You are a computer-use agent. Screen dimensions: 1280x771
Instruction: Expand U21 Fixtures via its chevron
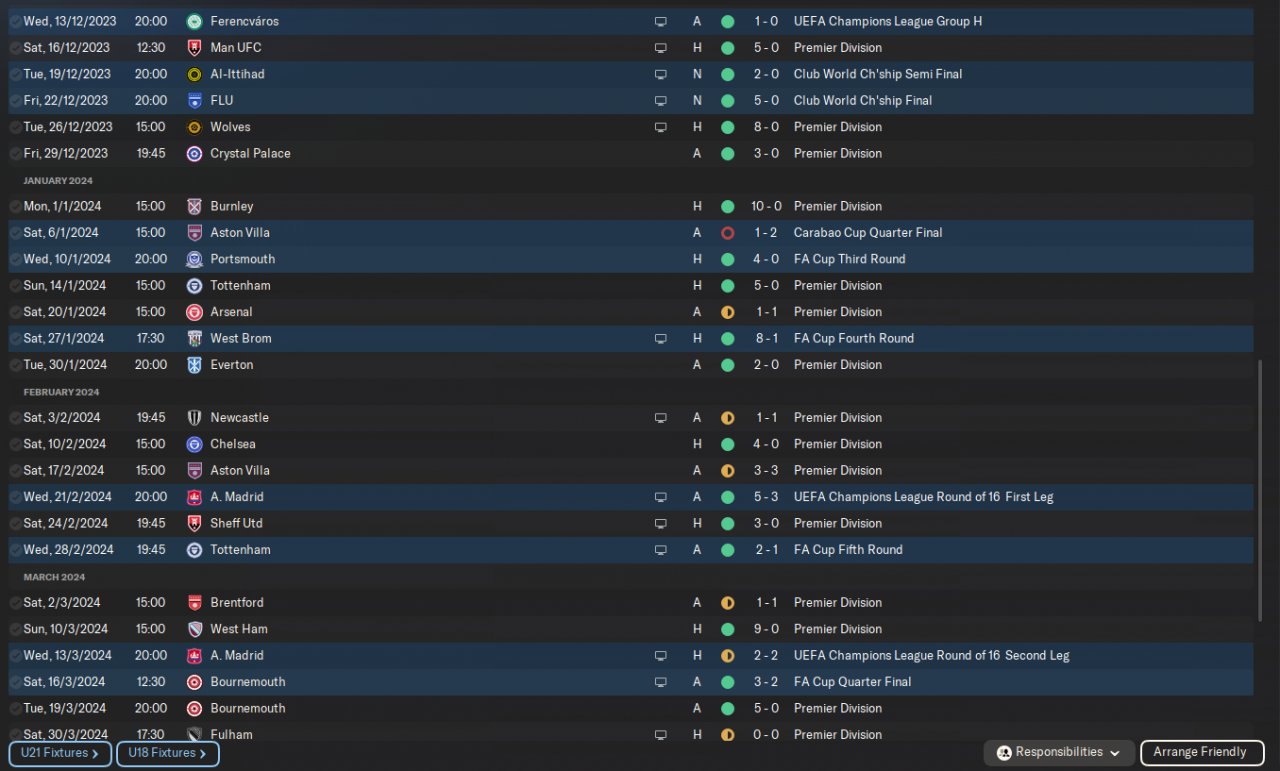point(95,754)
